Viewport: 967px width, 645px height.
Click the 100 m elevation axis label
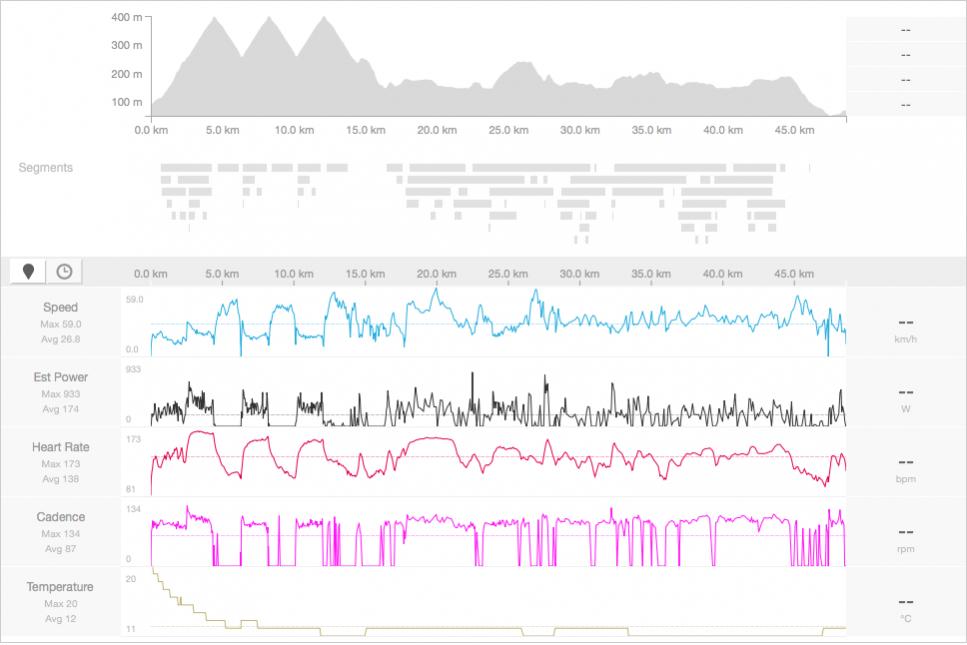click(126, 102)
